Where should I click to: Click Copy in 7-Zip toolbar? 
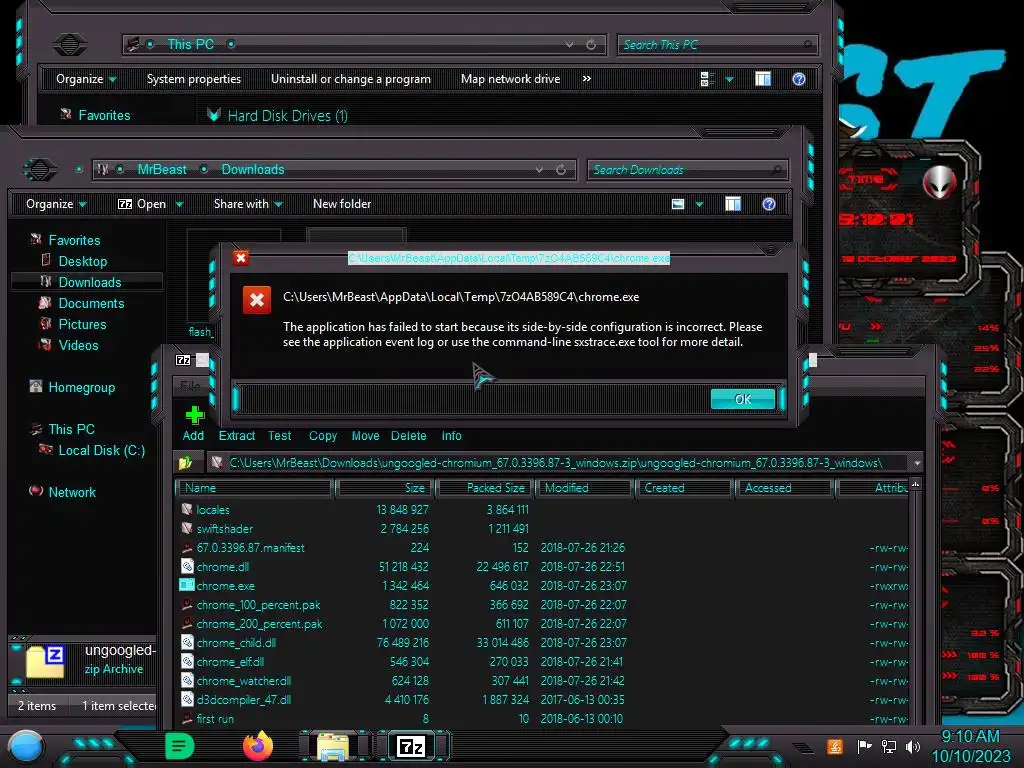pos(323,436)
